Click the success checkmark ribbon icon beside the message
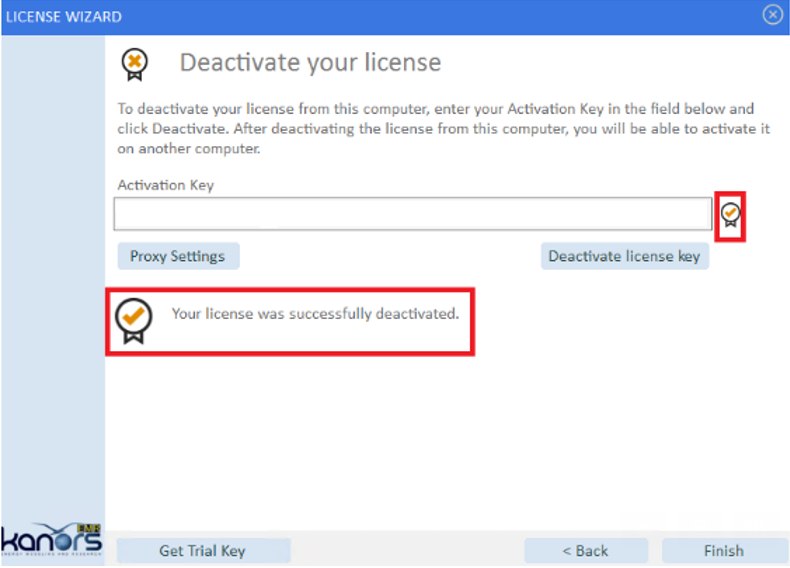790x568 pixels. click(x=134, y=321)
